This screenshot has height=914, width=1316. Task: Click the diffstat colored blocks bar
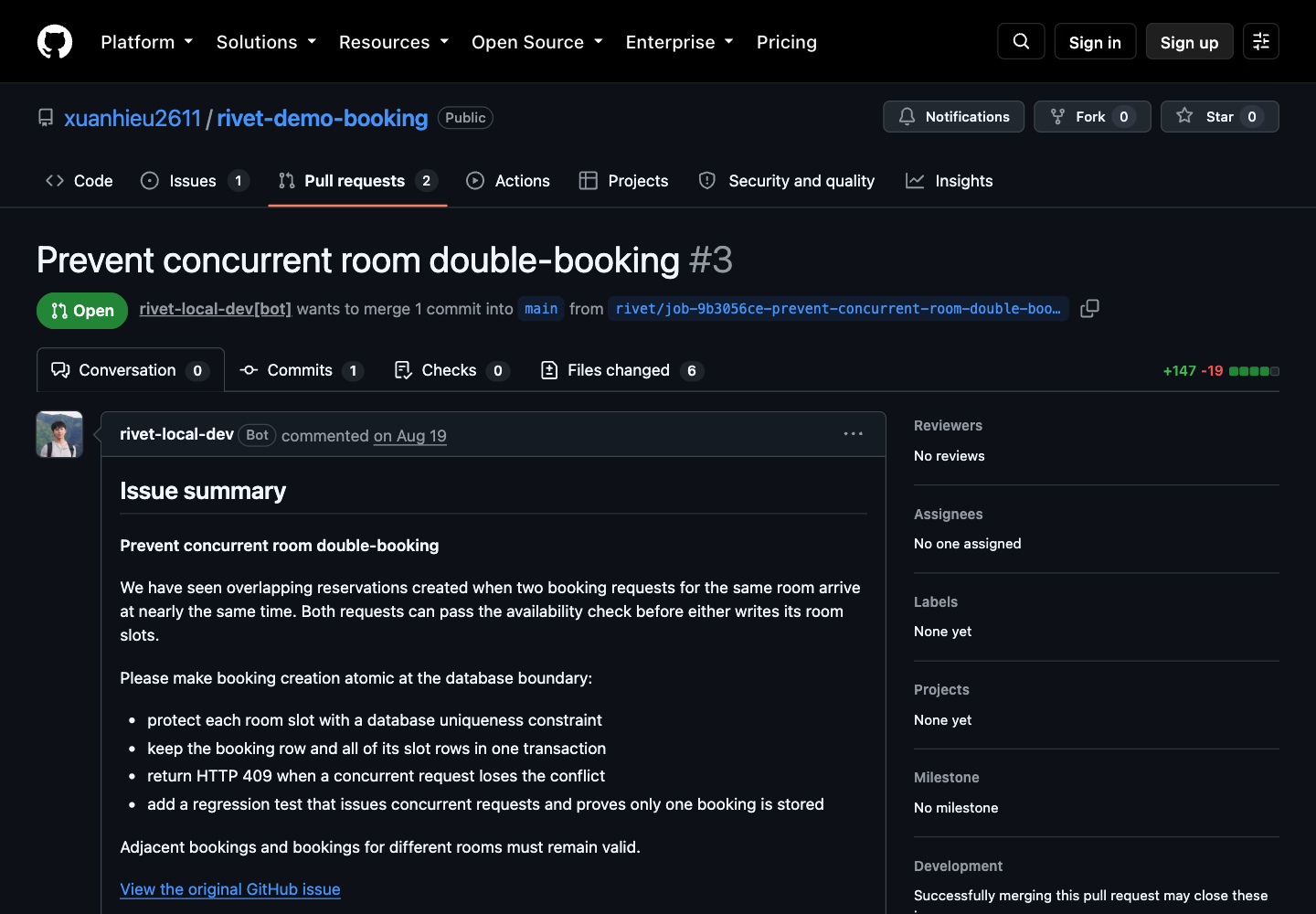point(1254,371)
